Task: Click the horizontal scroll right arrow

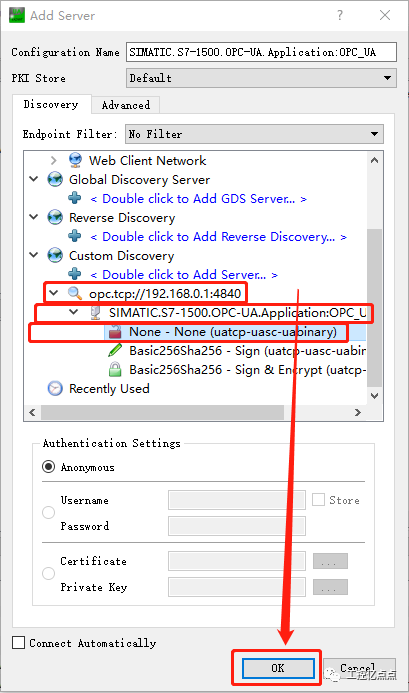Action: [358, 412]
